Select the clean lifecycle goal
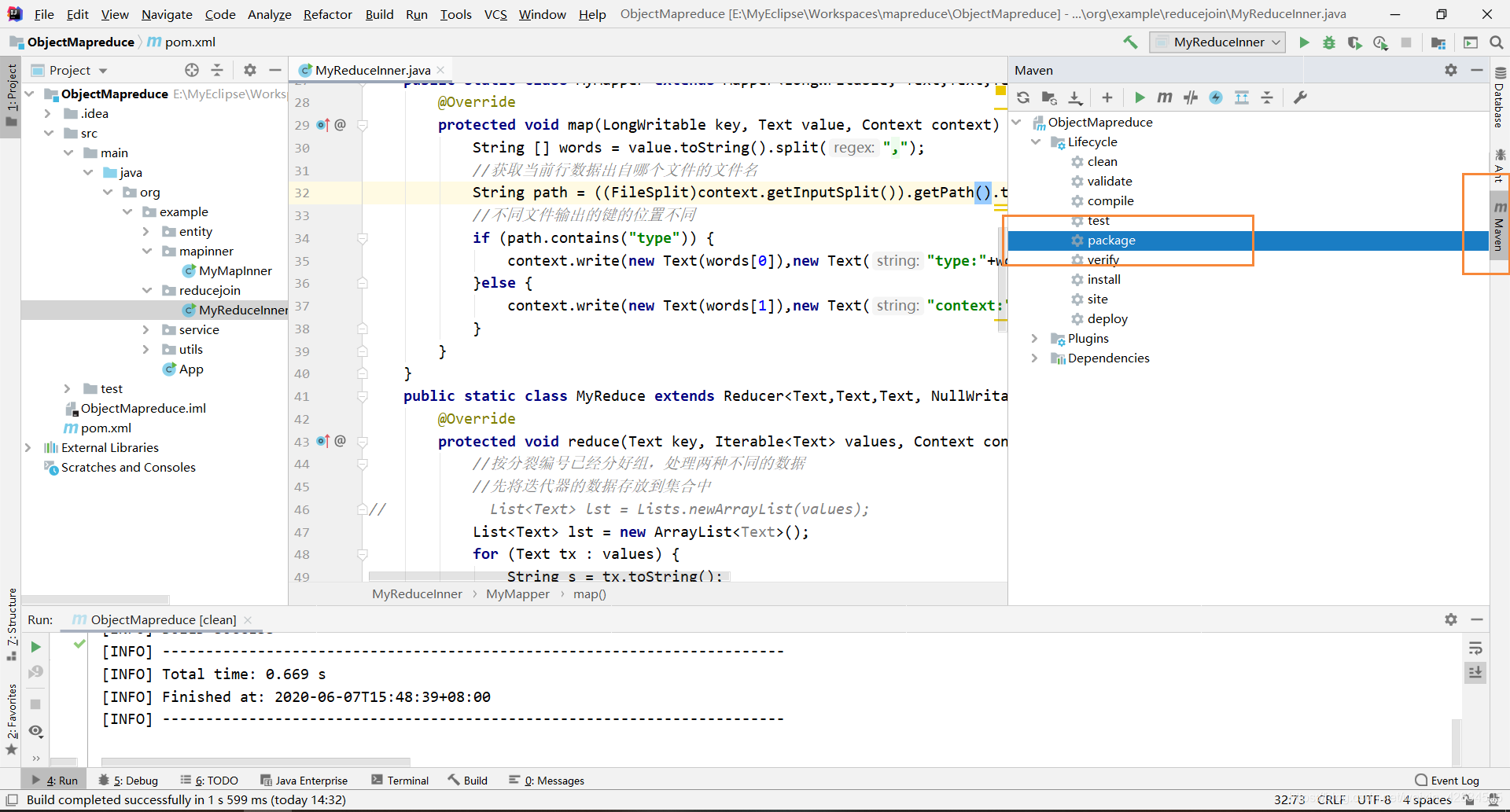This screenshot has height=812, width=1510. coord(1102,162)
